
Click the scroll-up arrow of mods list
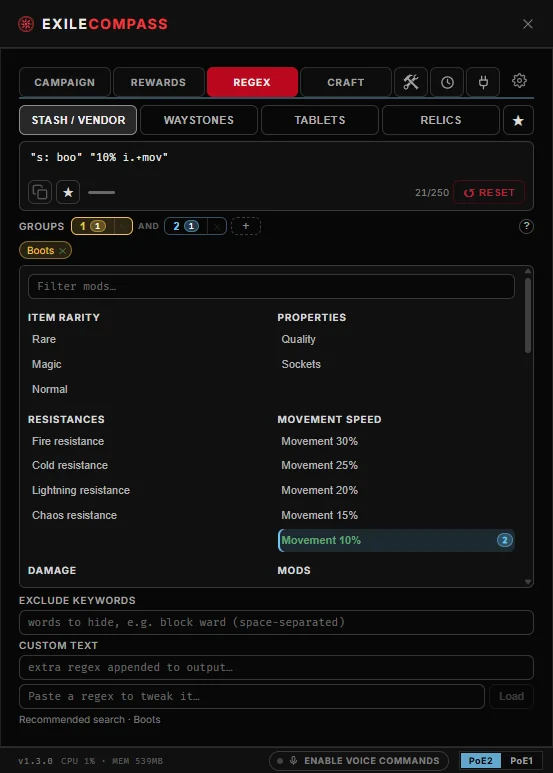(528, 271)
